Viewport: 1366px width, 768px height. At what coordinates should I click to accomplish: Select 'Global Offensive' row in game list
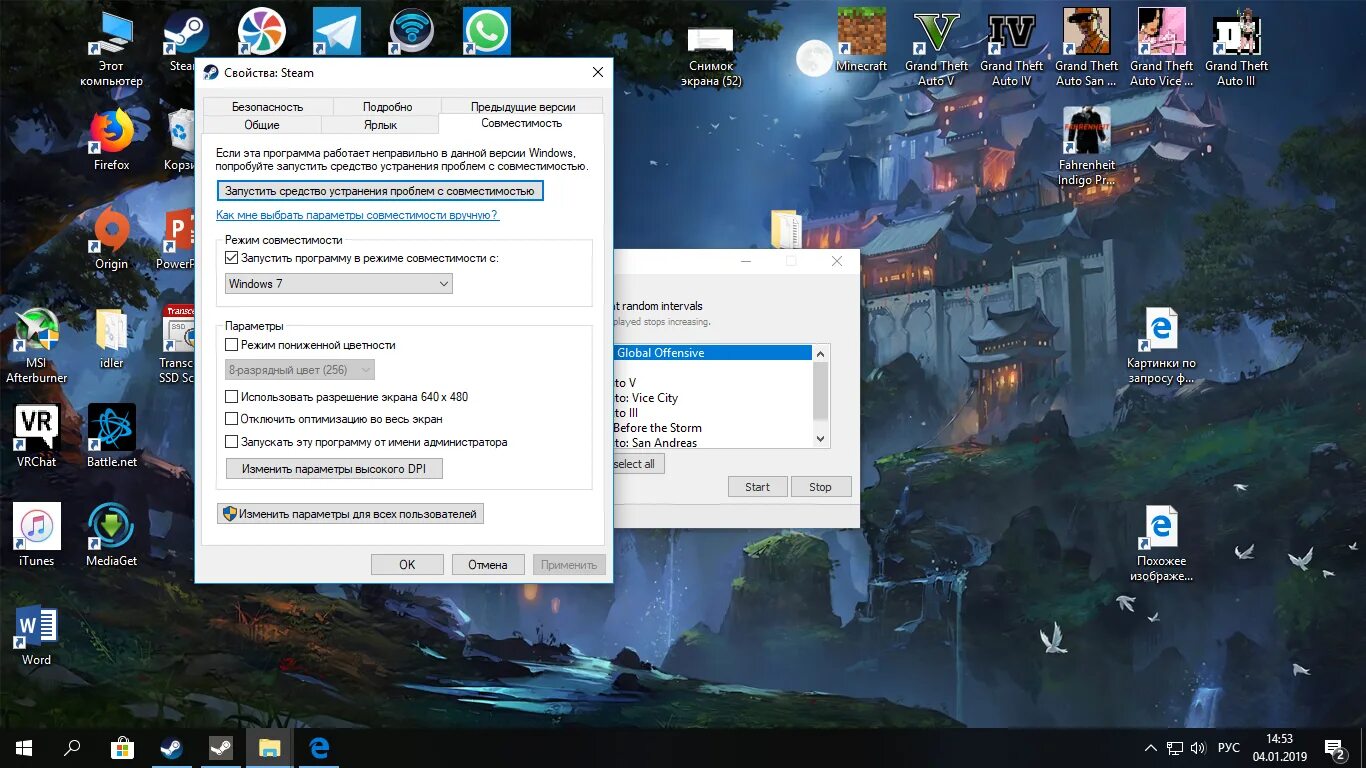tap(712, 353)
